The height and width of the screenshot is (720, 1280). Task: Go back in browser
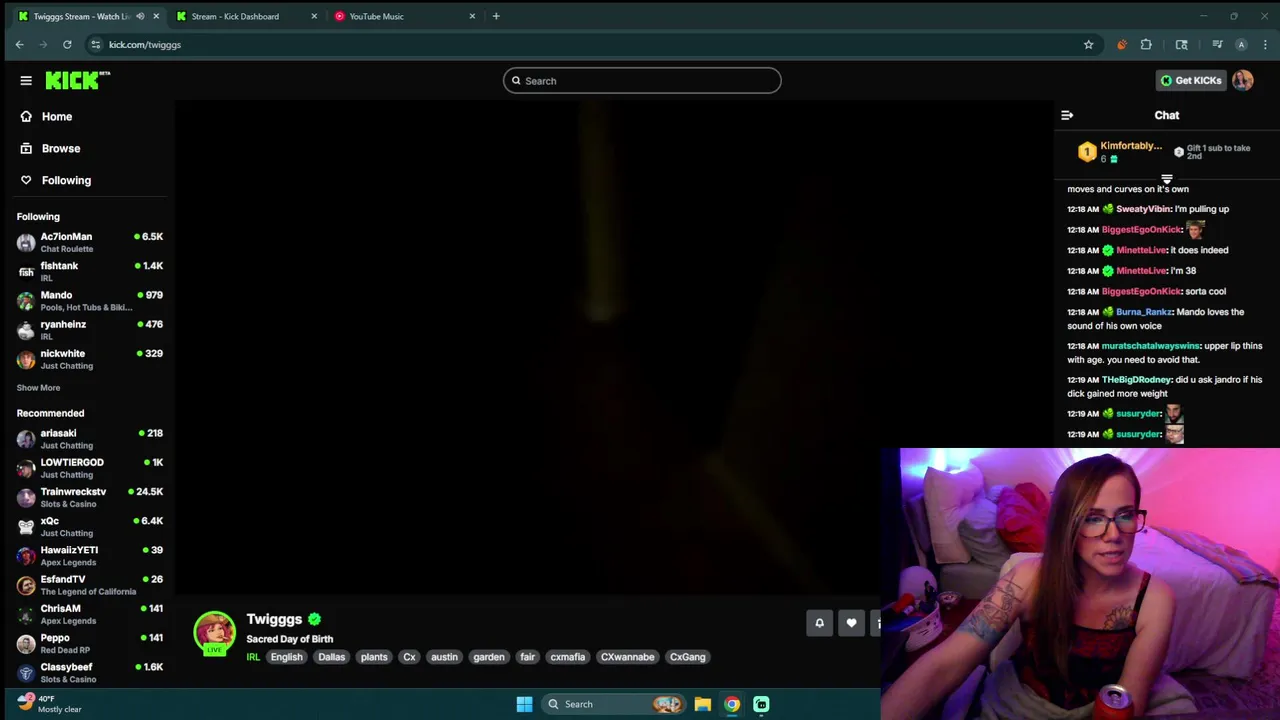tap(19, 45)
